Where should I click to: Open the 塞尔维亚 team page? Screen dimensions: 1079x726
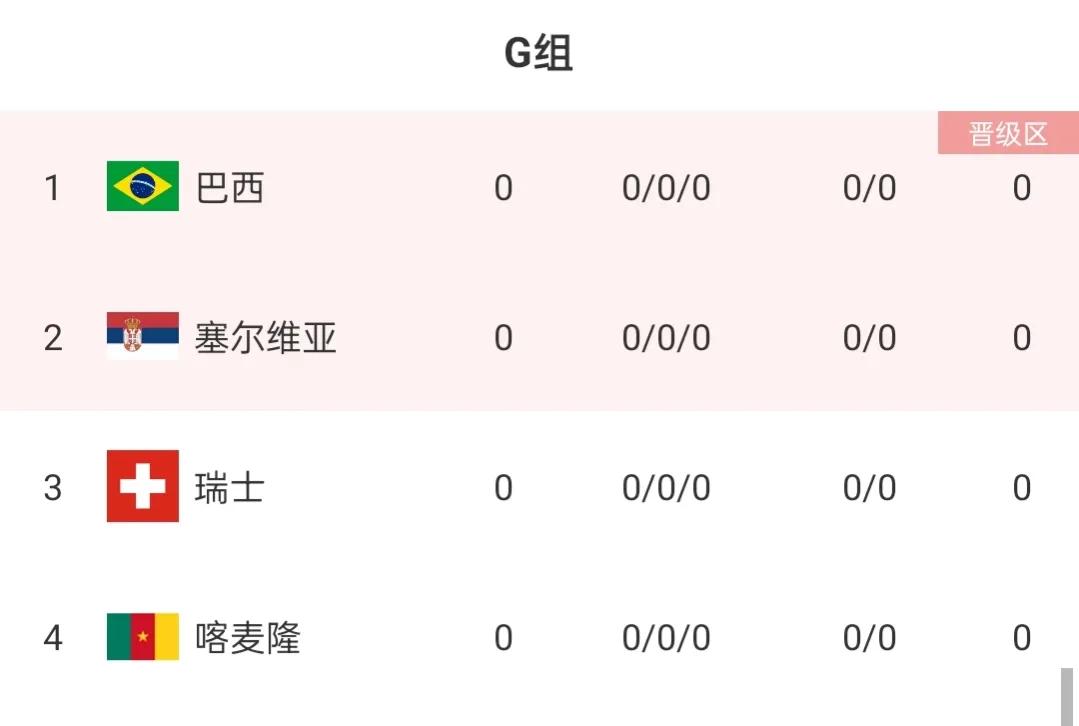tap(266, 338)
